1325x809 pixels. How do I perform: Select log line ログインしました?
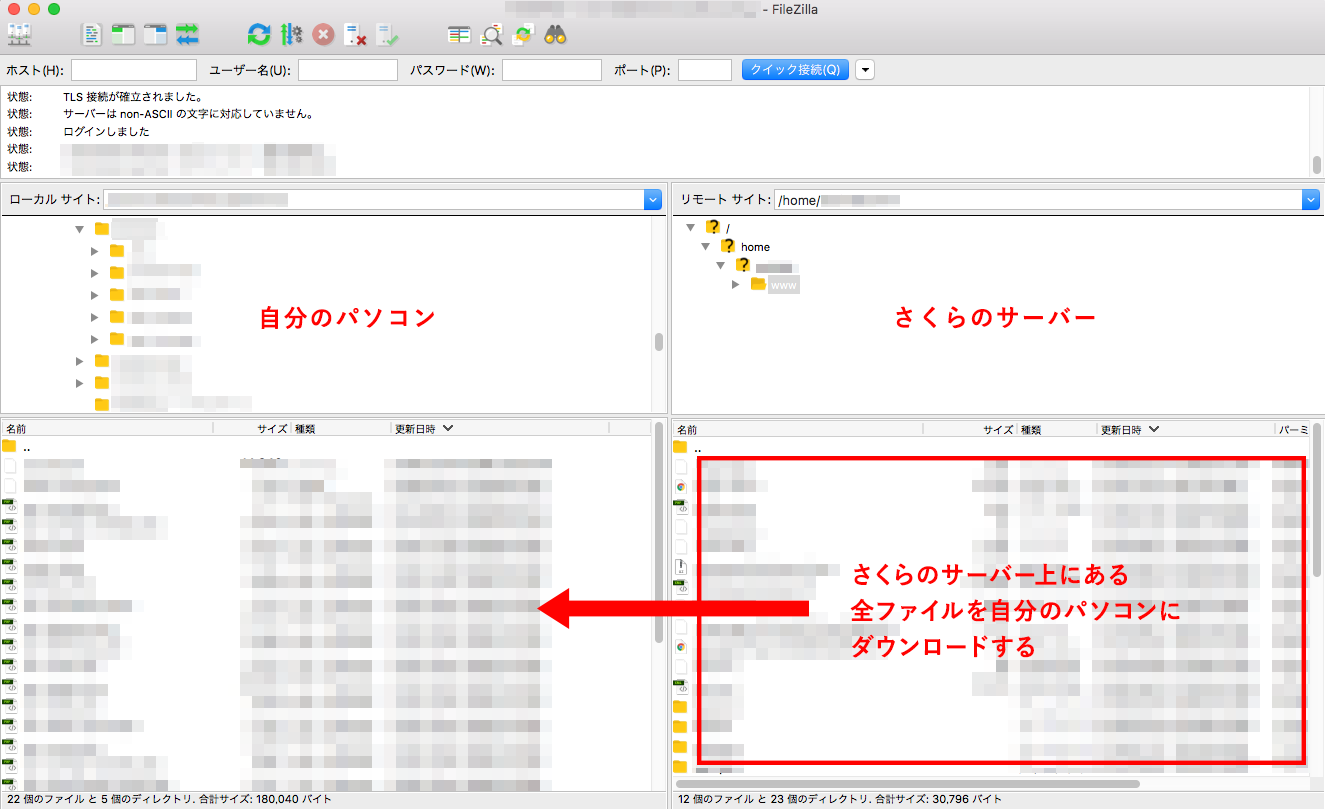106,131
